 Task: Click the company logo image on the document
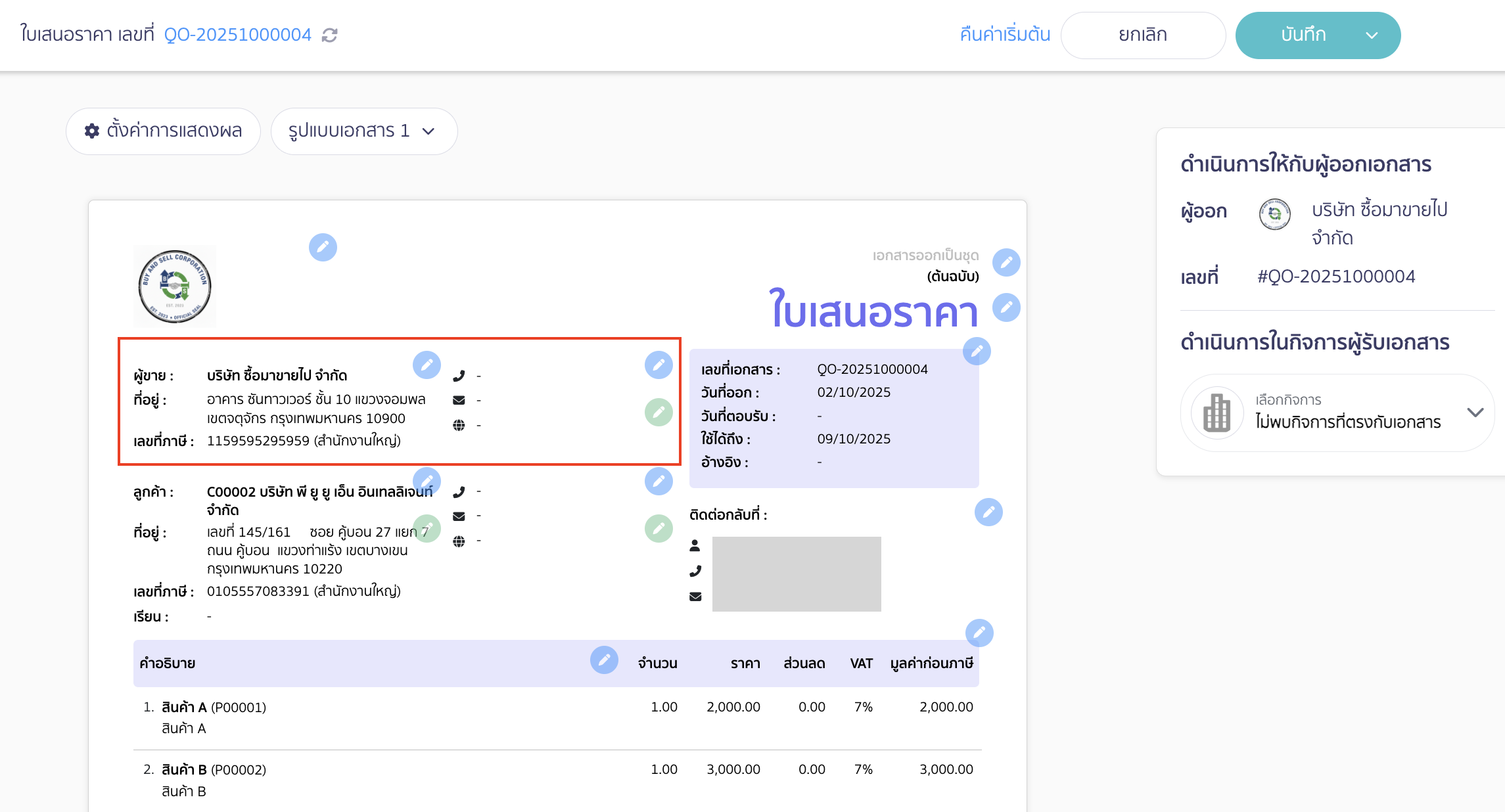[175, 286]
